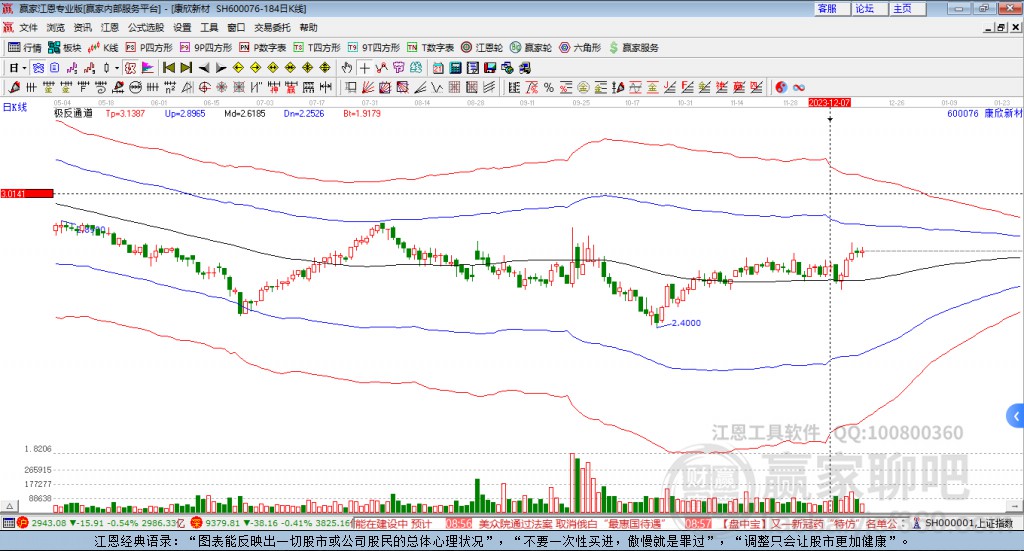
Task: Open the P四方形 tool
Action: (149, 48)
